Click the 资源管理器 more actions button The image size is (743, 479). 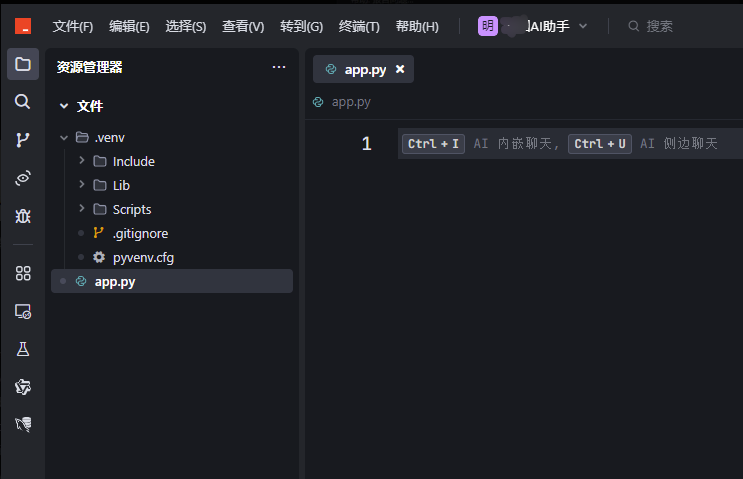tap(279, 67)
